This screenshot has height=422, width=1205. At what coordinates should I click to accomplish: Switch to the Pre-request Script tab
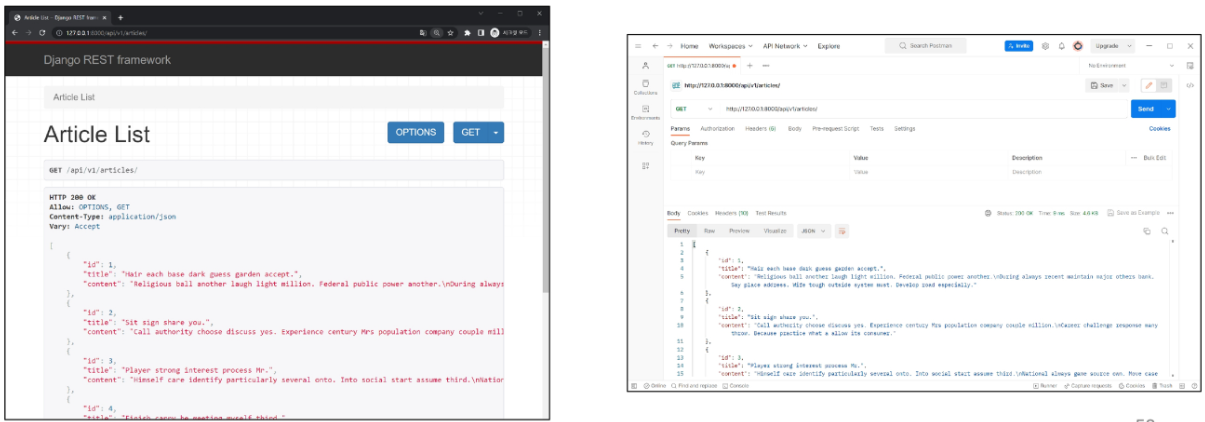point(835,128)
